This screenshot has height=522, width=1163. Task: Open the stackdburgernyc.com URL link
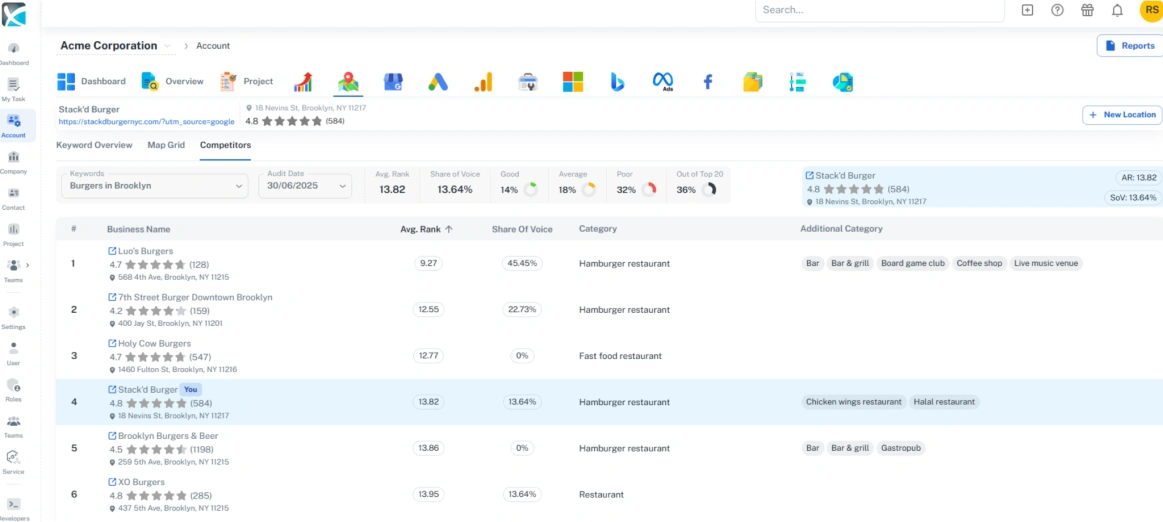[x=147, y=122]
